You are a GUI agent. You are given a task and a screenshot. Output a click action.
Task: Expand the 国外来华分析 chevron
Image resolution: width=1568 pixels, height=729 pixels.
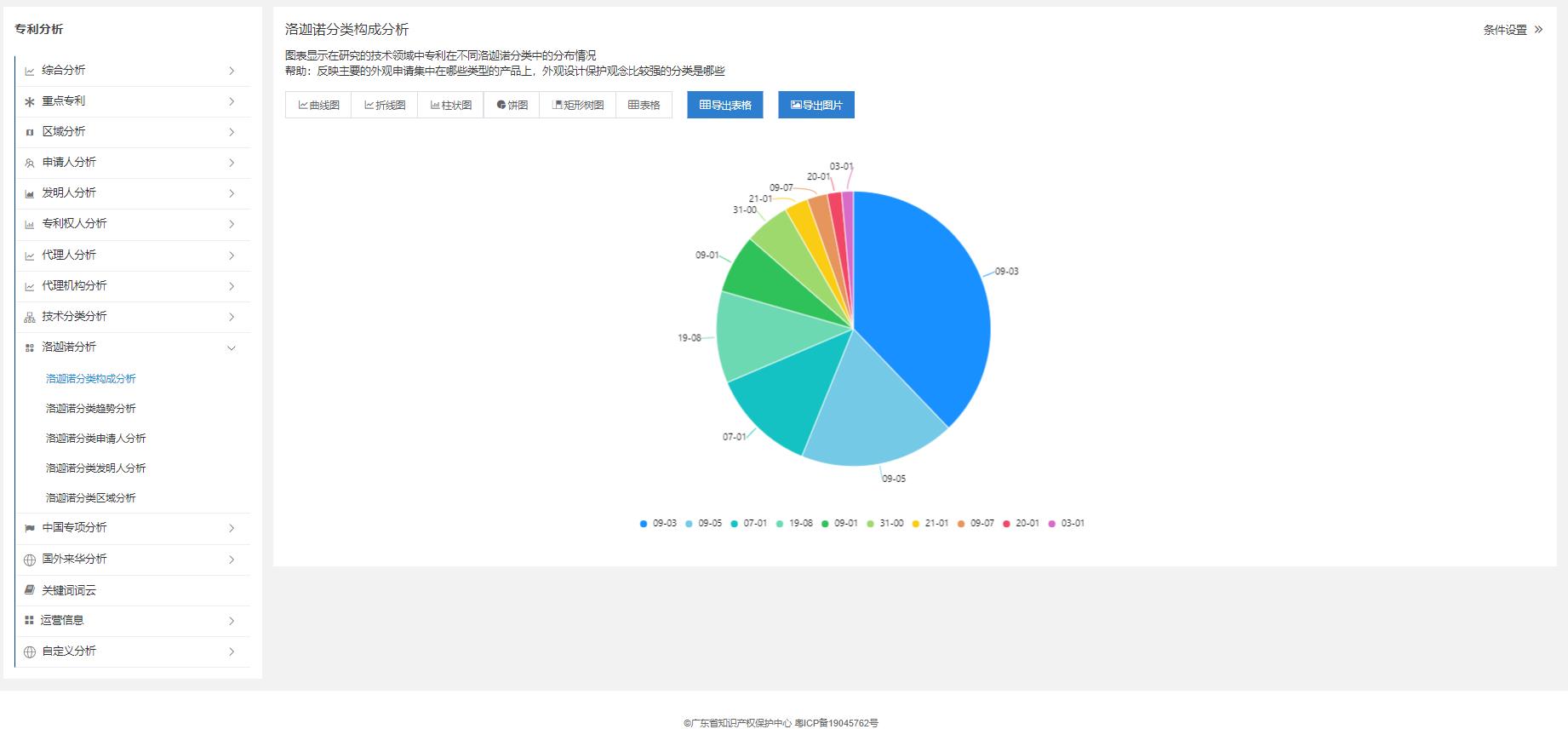pos(232,560)
